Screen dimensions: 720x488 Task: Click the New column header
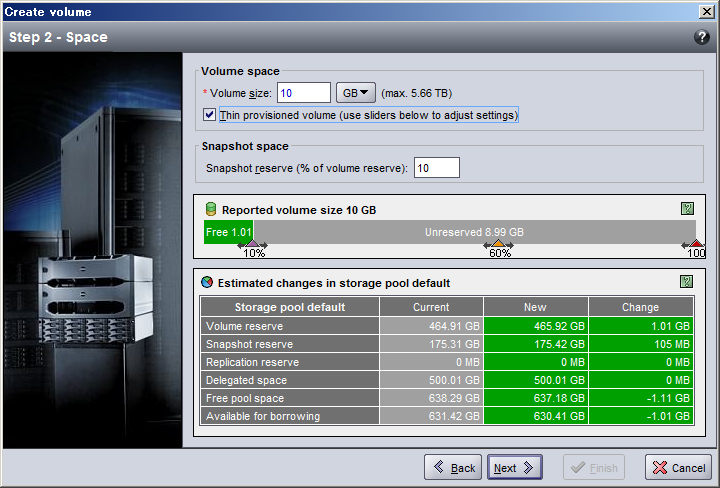535,307
